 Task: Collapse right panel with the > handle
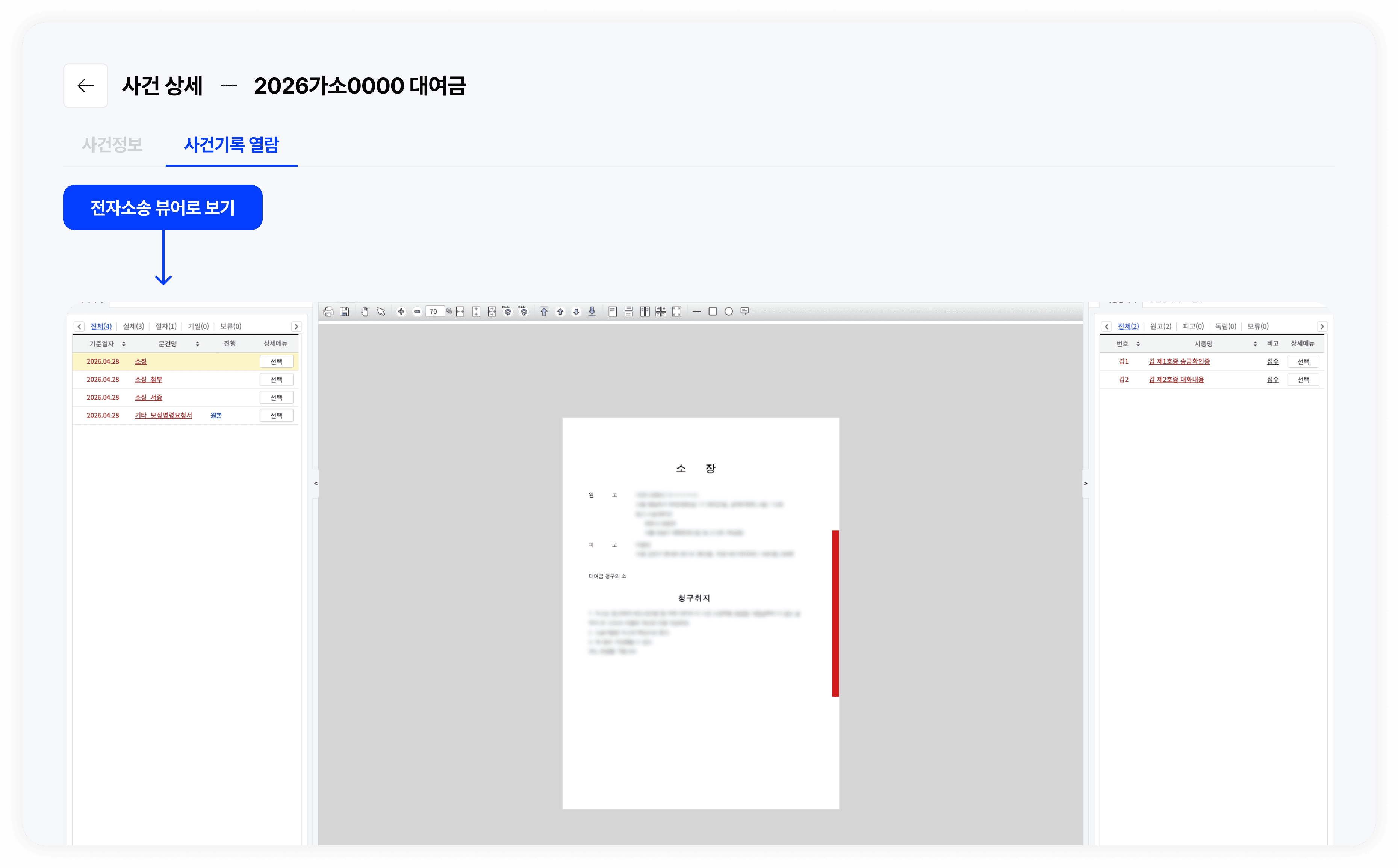[1086, 483]
